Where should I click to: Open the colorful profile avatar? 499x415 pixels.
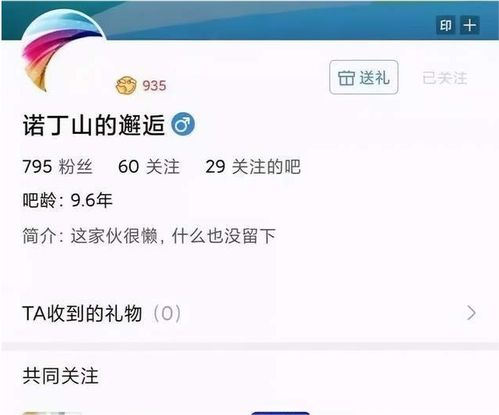coord(63,51)
